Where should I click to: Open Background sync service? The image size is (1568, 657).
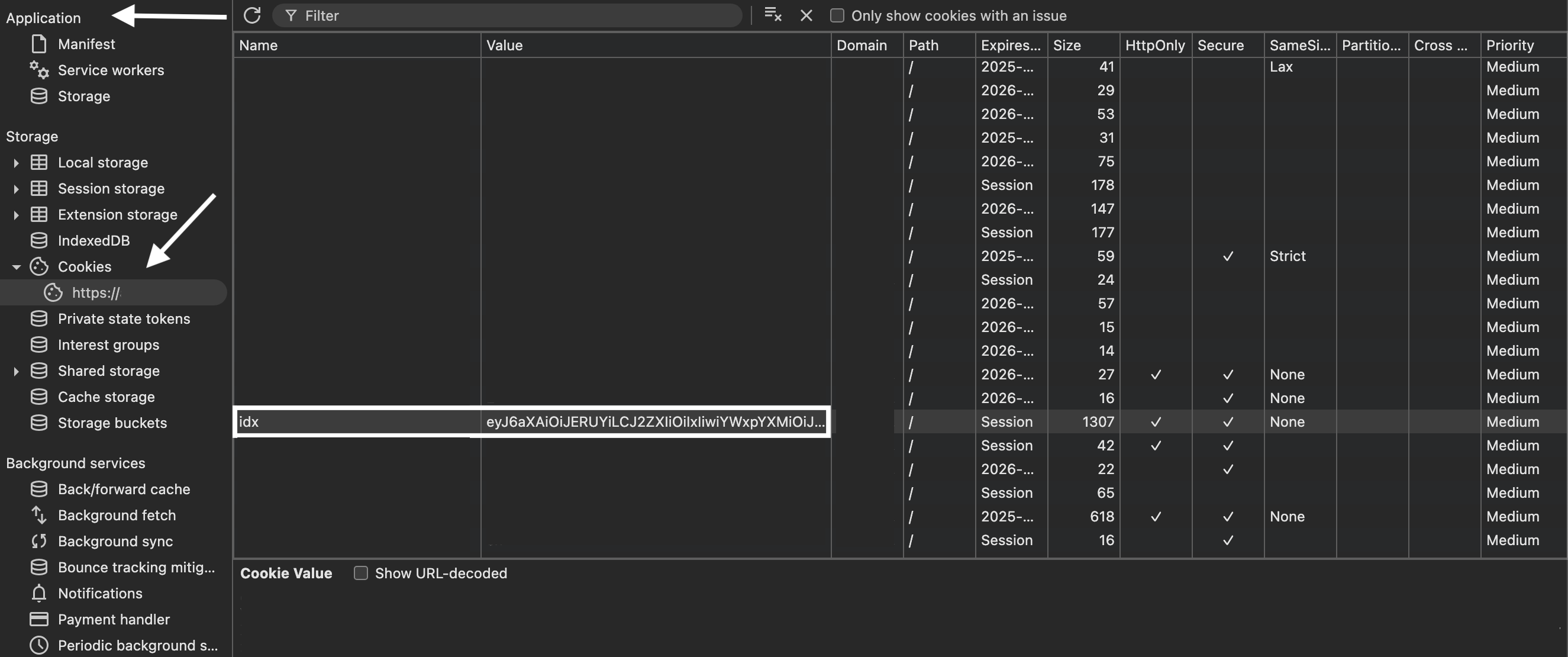click(x=115, y=542)
